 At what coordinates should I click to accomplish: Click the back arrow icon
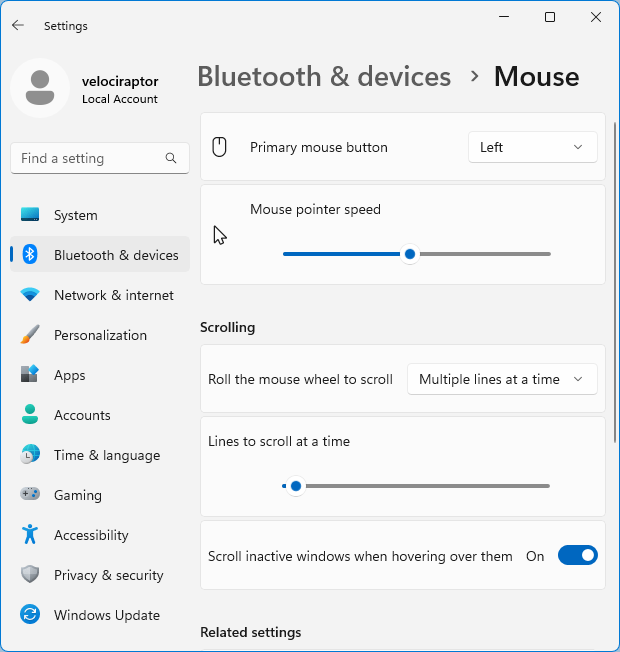(x=18, y=25)
